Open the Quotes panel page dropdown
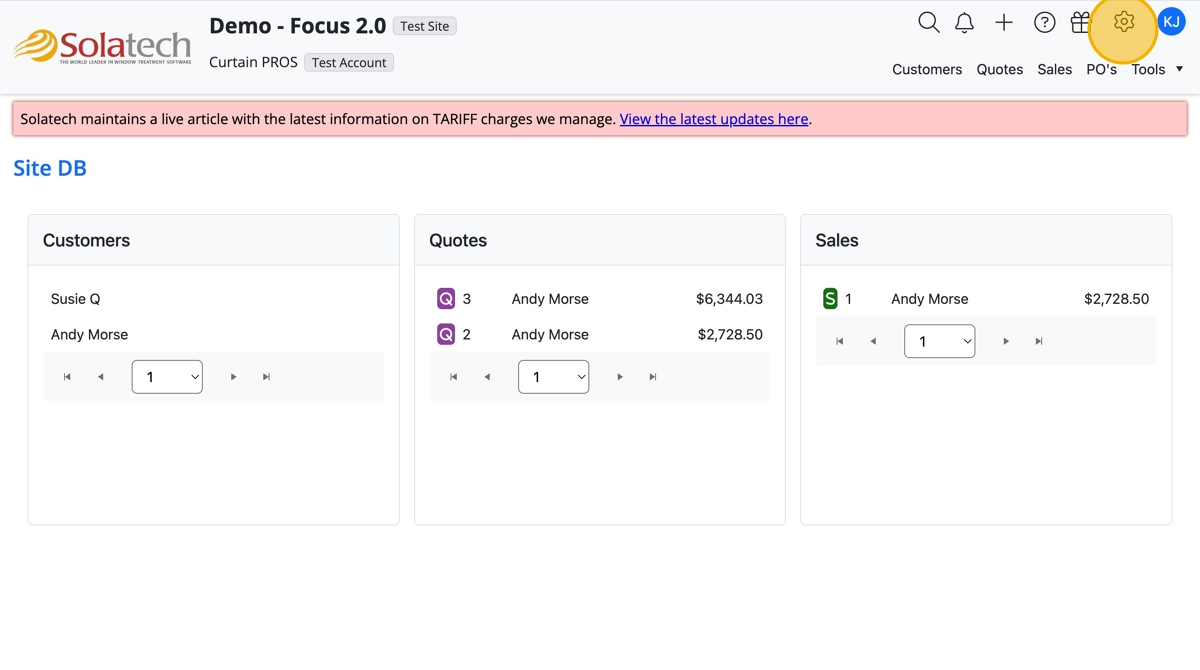Viewport: 1200px width, 670px height. tap(553, 377)
